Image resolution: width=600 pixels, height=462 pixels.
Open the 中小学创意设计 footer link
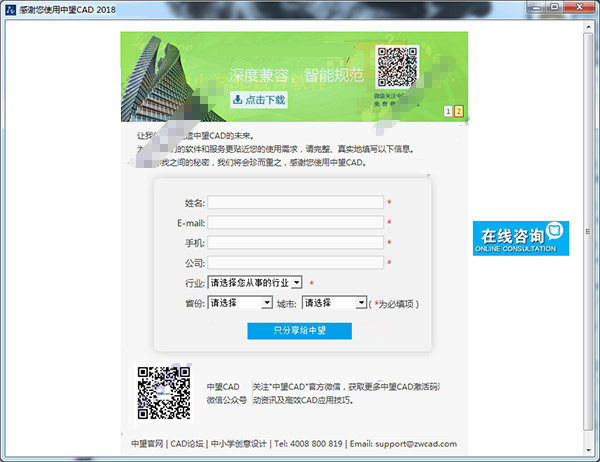[238, 444]
